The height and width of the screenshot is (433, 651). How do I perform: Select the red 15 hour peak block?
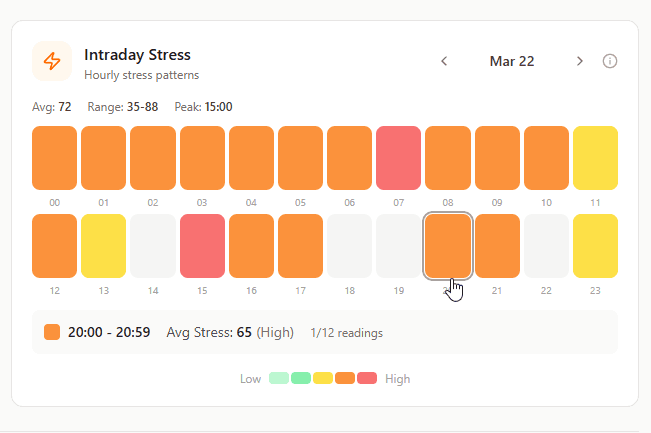pos(202,246)
